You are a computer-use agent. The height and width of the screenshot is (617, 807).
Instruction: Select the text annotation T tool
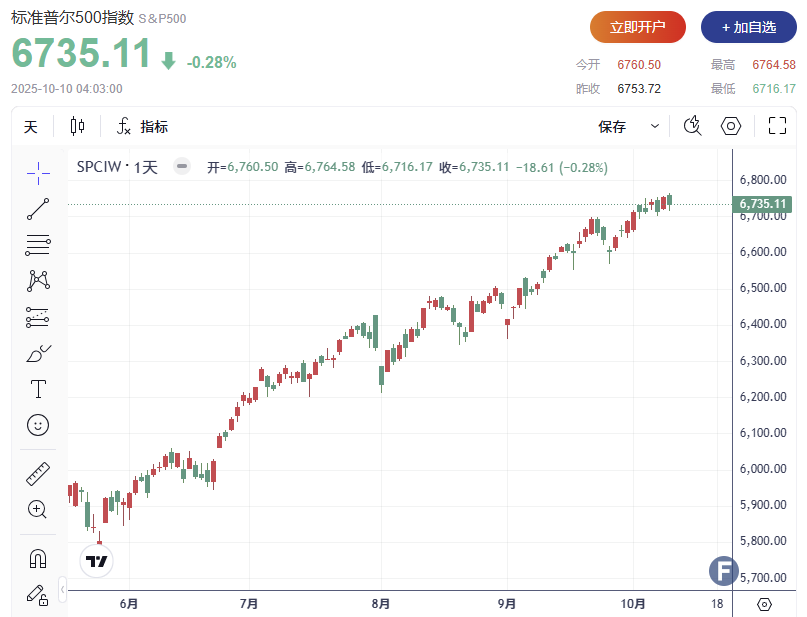[x=38, y=389]
